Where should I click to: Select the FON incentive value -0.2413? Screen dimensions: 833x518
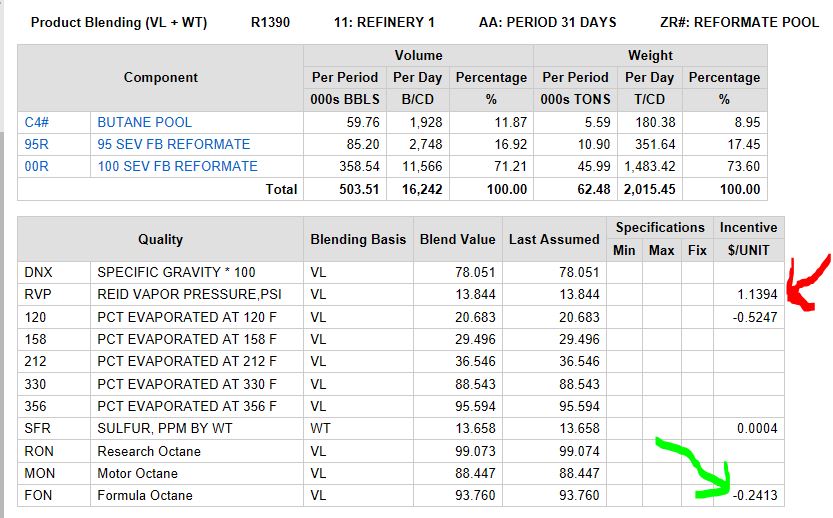point(753,496)
